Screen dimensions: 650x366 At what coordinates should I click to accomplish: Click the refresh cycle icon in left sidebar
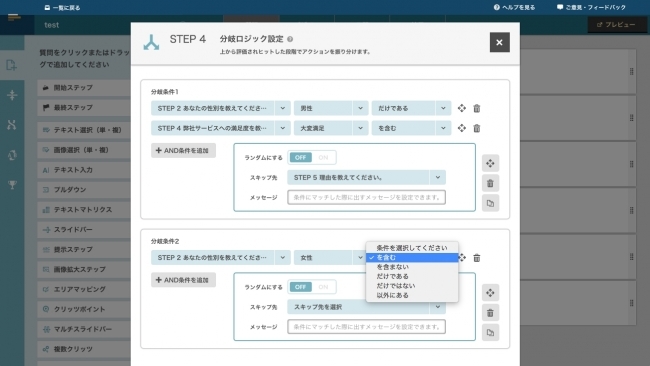12,155
